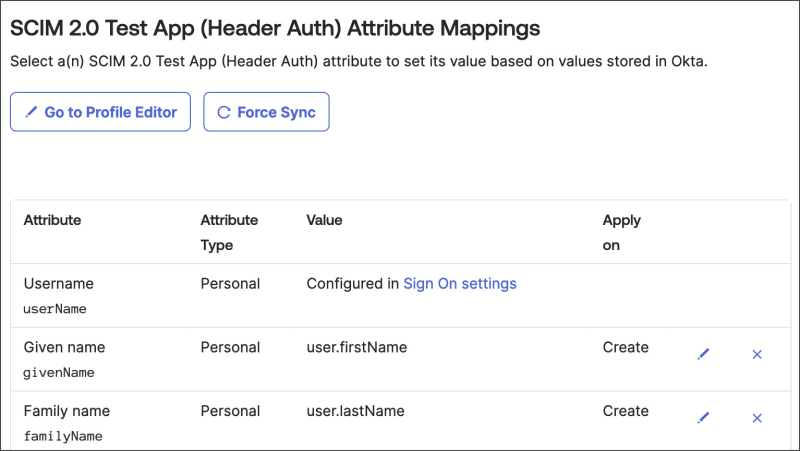The image size is (800, 451).
Task: Click Create in the Given name row
Action: coord(626,347)
